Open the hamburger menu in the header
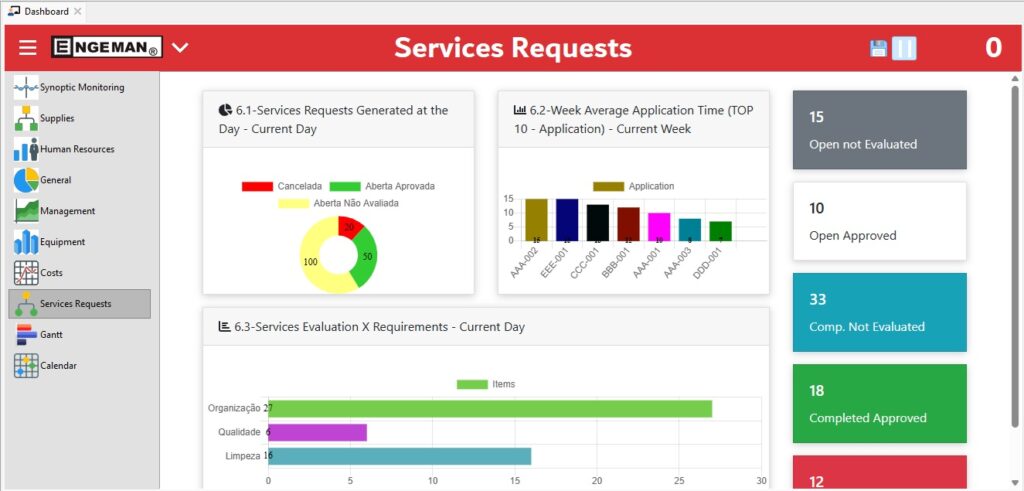 tap(27, 48)
